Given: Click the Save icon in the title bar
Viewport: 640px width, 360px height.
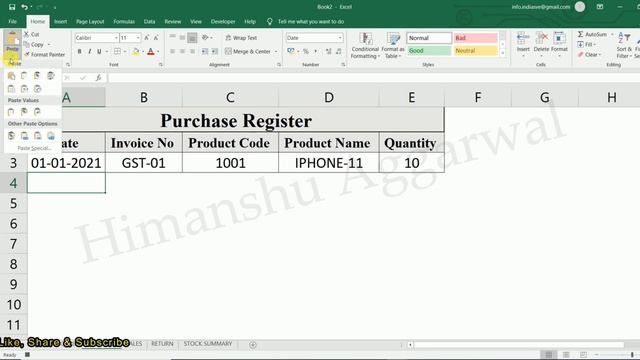Looking at the screenshot, I should pyautogui.click(x=12, y=7).
